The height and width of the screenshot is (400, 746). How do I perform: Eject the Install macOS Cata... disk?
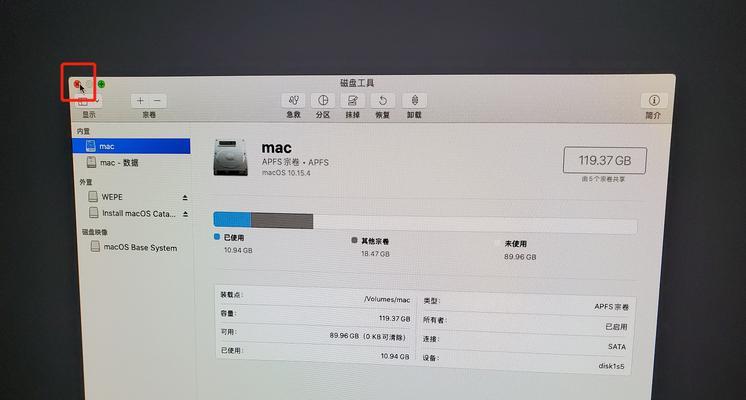click(185, 214)
